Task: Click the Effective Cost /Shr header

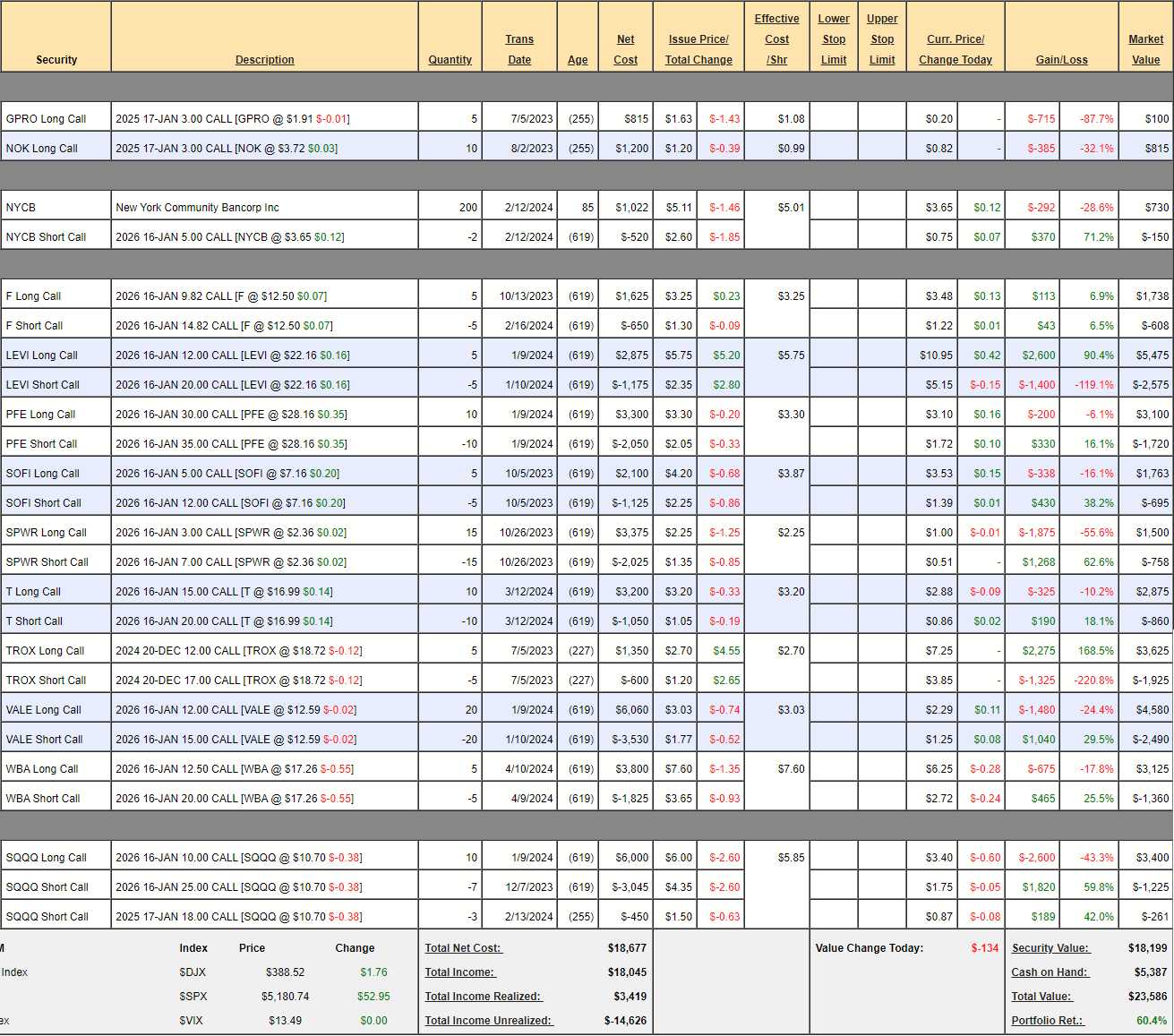Action: (776, 39)
